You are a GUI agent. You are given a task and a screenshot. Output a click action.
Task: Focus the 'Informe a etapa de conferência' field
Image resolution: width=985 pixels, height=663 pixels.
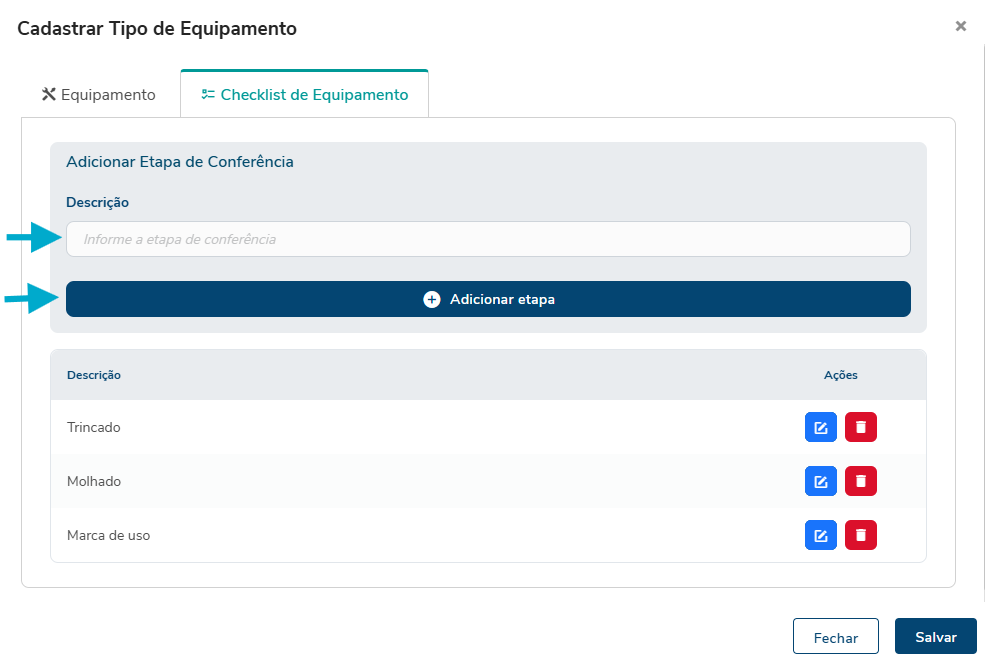488,240
